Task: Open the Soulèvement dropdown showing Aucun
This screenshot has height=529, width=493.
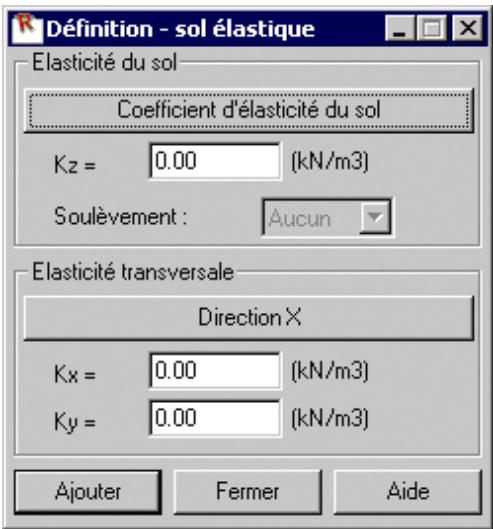Action: [x=327, y=218]
